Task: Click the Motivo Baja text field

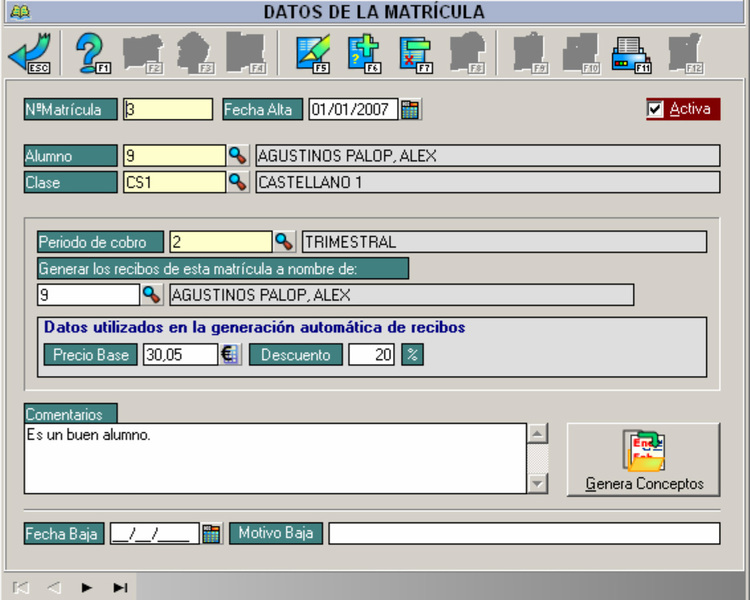Action: click(524, 533)
